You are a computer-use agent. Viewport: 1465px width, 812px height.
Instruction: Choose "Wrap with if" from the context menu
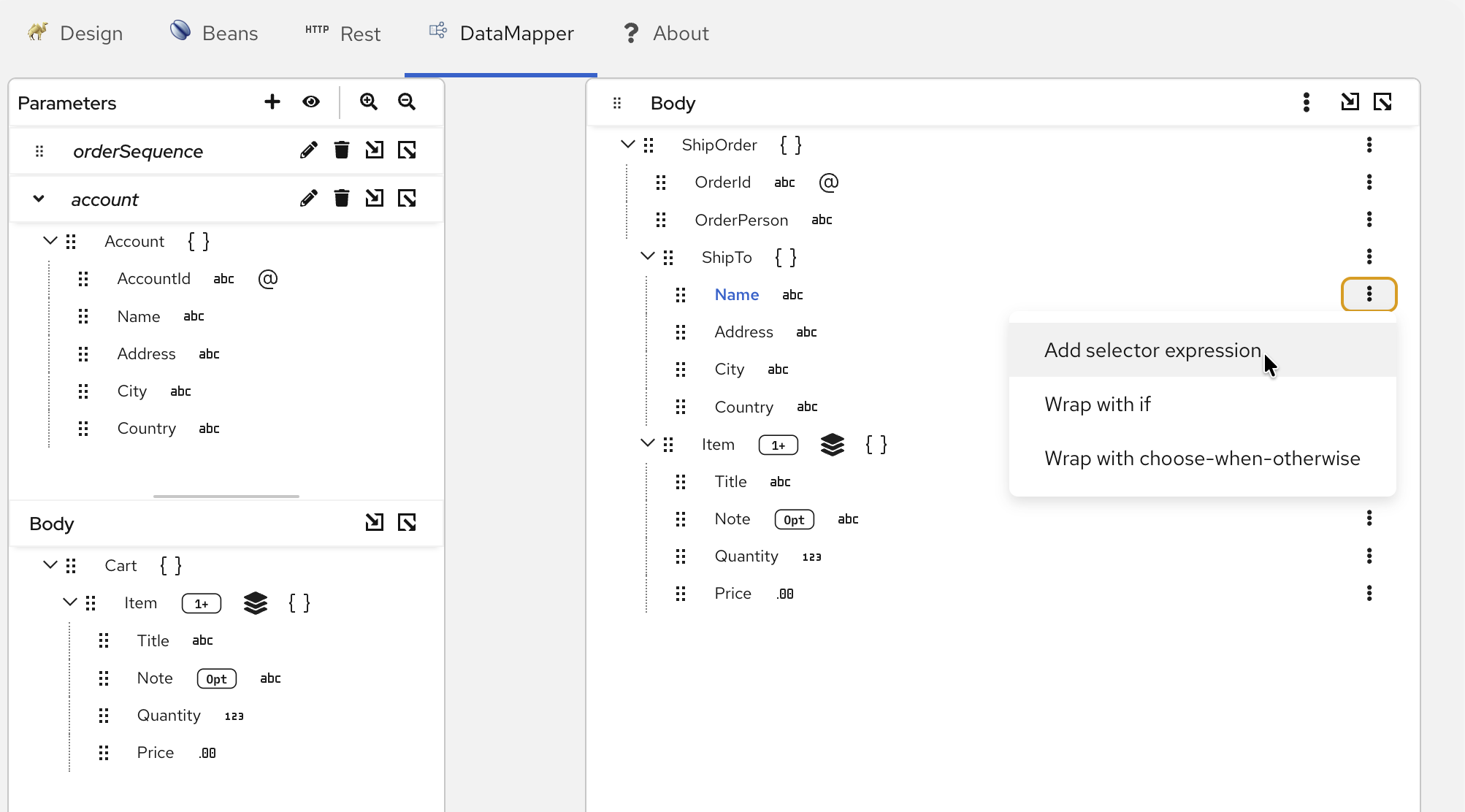[1098, 404]
